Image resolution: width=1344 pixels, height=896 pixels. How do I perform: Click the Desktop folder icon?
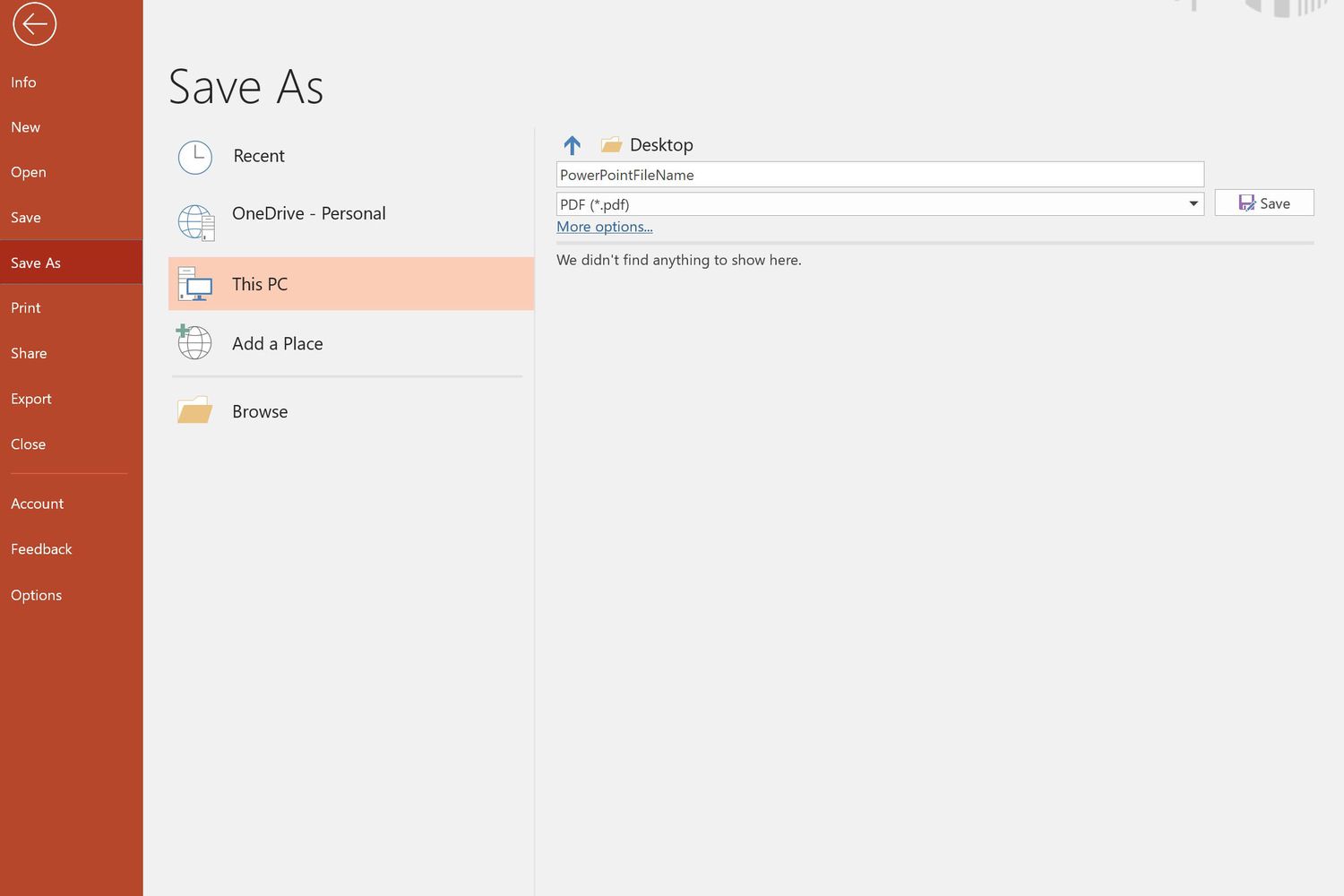click(610, 143)
